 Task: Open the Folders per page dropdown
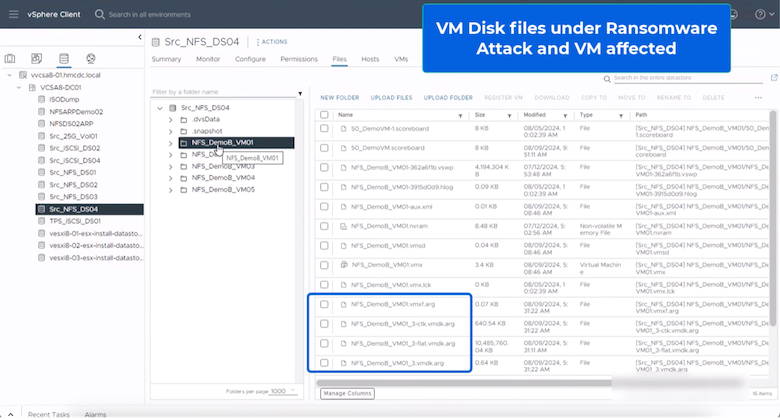pyautogui.click(x=283, y=391)
